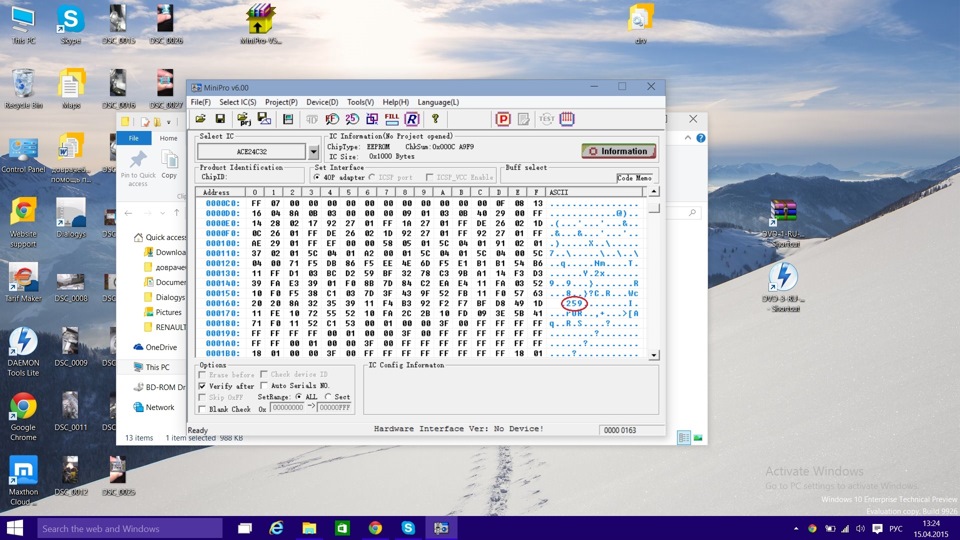Click the File tab in File Explorer
The image size is (960, 540).
coord(133,138)
